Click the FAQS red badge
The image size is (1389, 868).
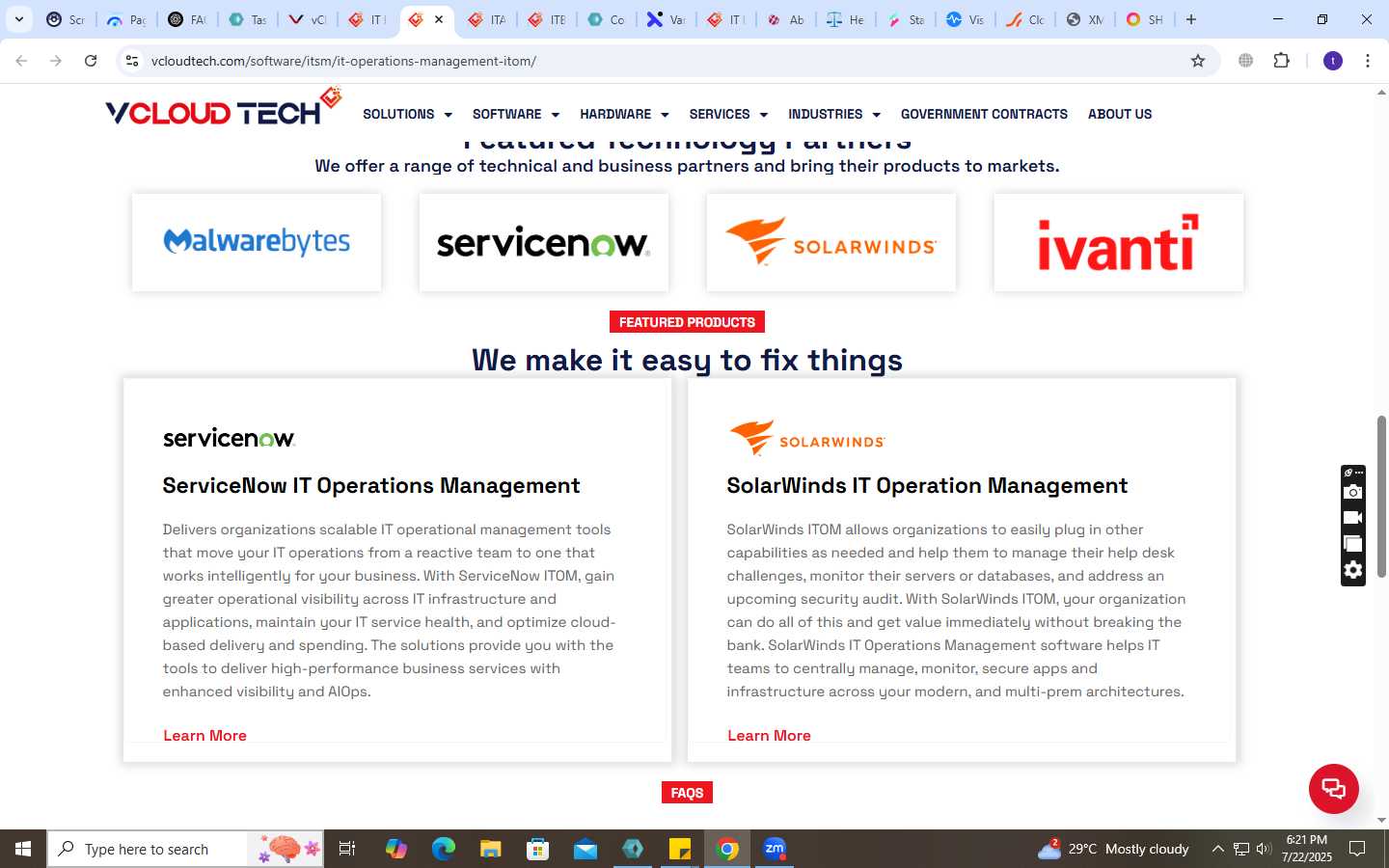coord(687,793)
